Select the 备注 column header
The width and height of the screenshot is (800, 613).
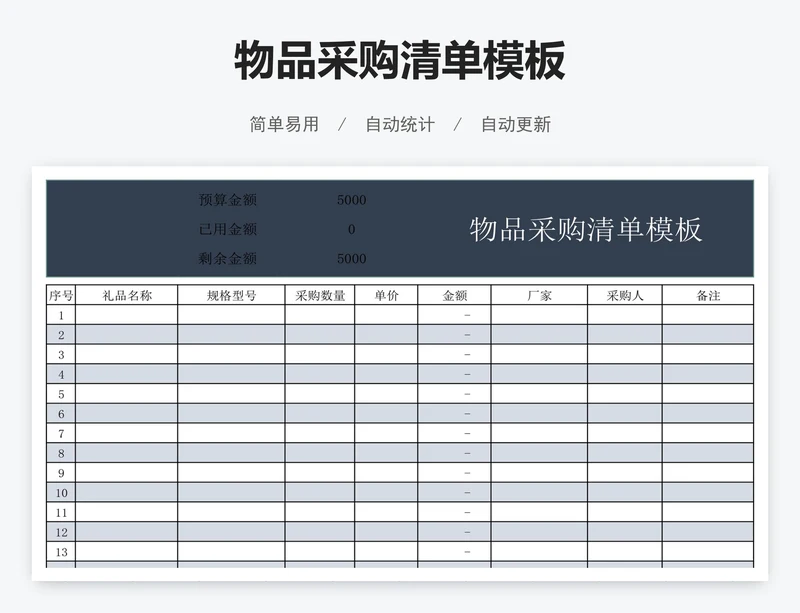pyautogui.click(x=708, y=295)
